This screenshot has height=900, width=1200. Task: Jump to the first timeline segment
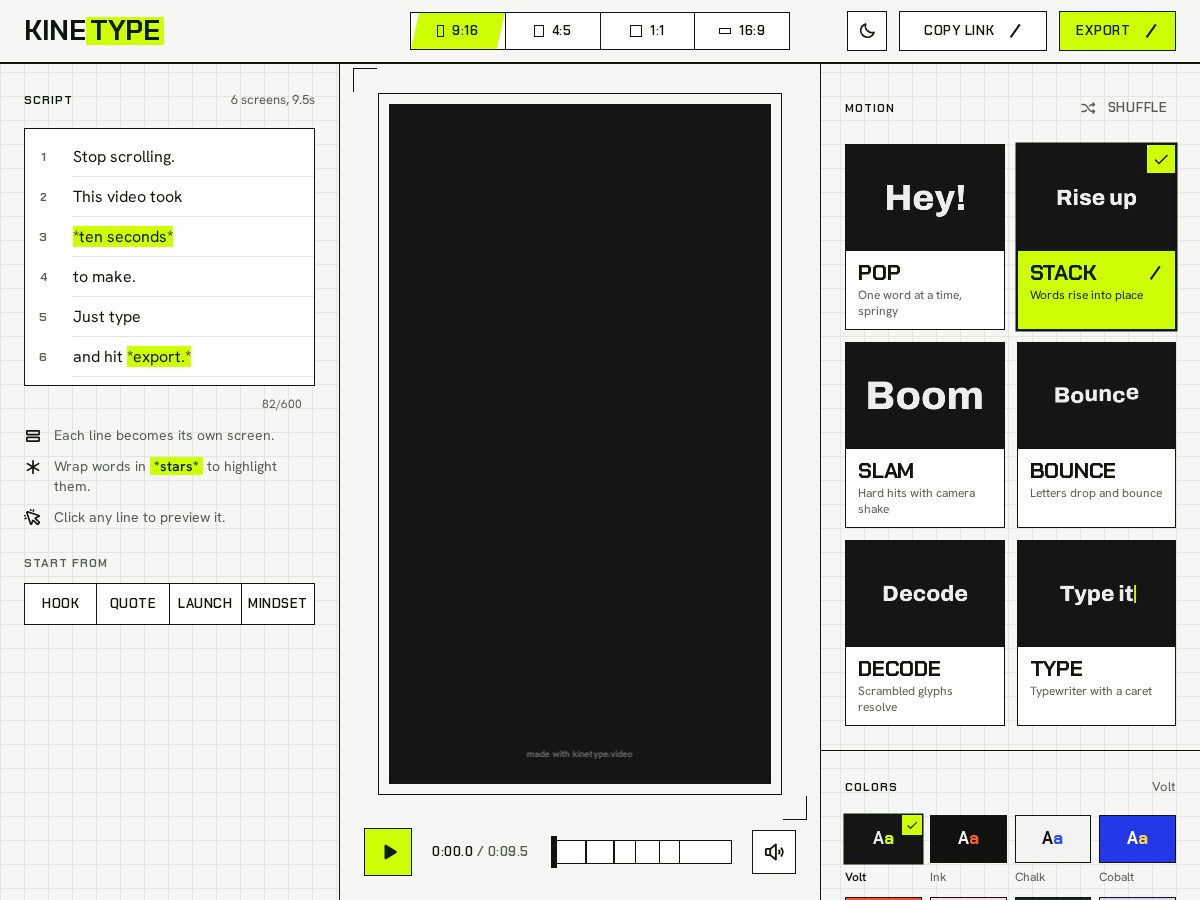tap(571, 852)
